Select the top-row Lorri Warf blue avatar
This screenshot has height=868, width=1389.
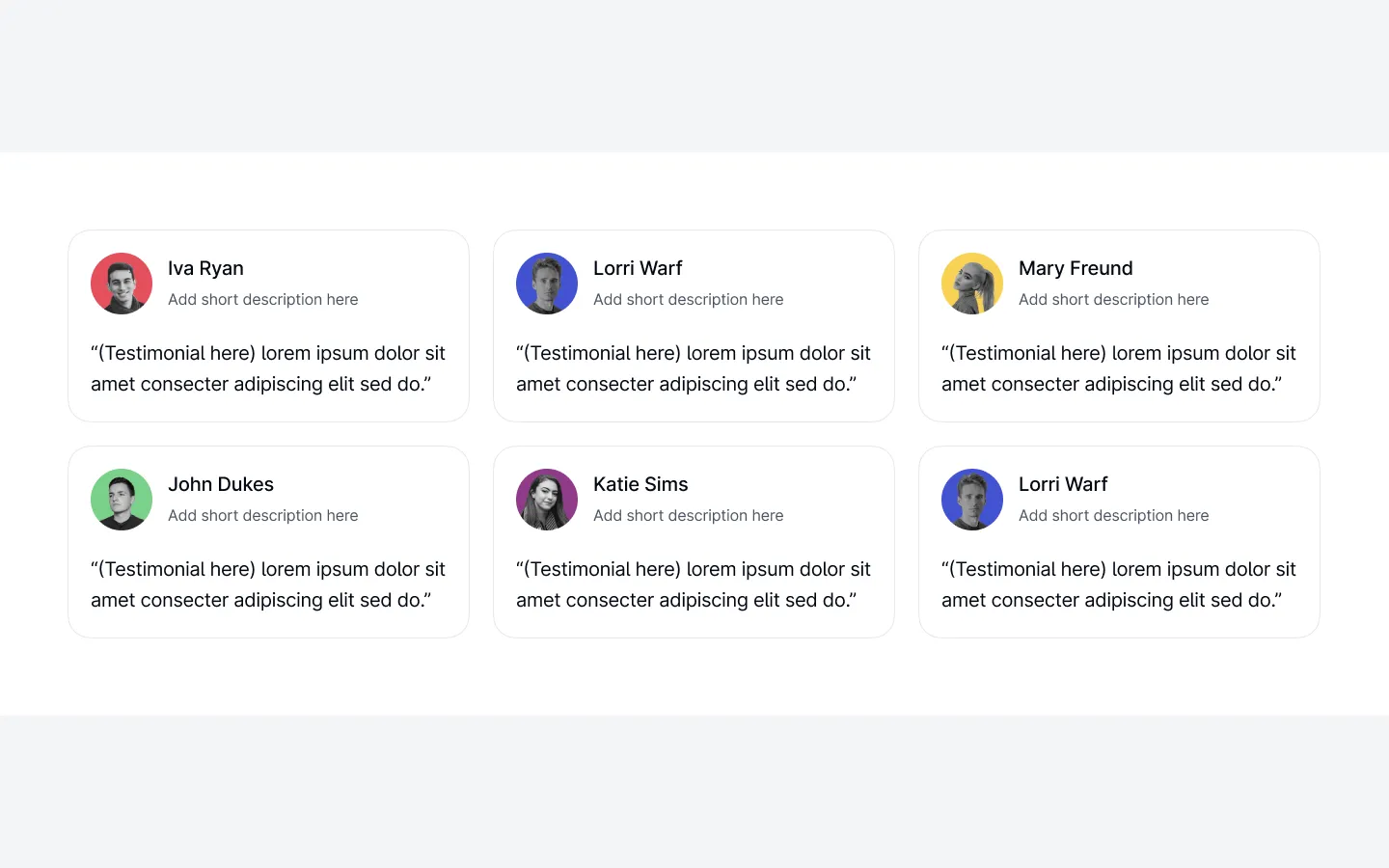547,284
